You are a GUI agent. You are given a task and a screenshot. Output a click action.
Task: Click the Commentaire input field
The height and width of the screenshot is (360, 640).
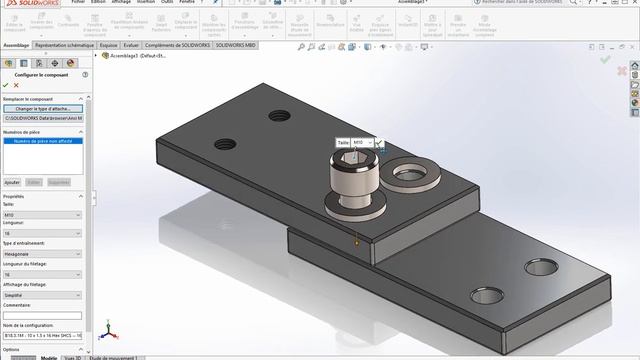point(42,316)
